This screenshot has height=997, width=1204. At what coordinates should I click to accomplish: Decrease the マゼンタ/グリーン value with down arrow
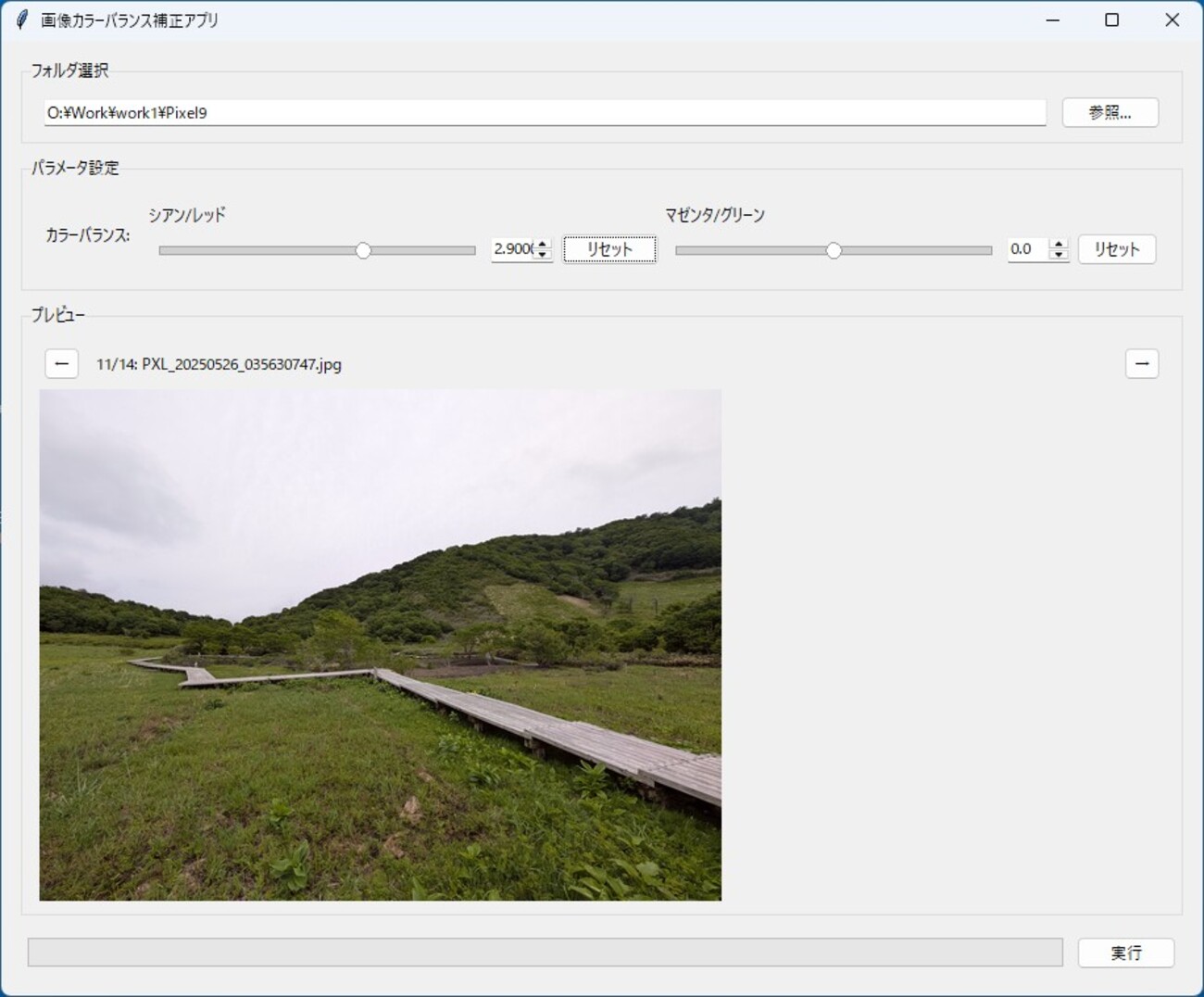1059,255
